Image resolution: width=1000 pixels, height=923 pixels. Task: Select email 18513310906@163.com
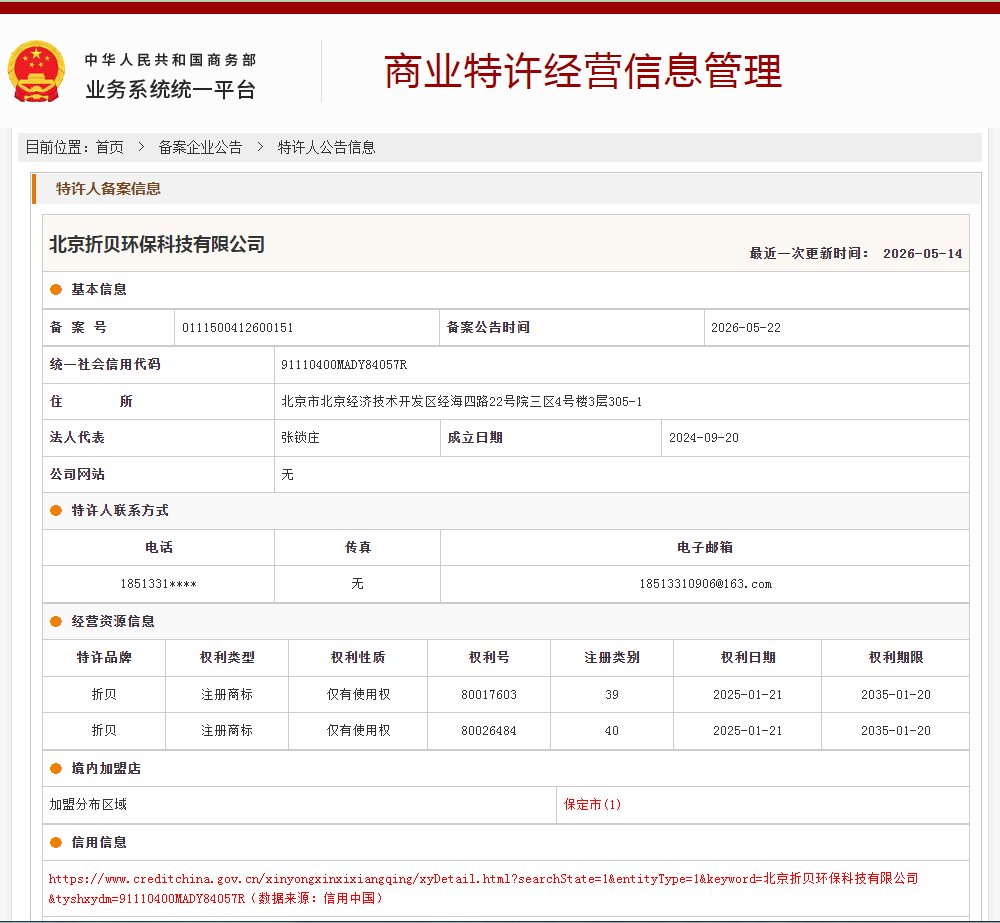705,584
